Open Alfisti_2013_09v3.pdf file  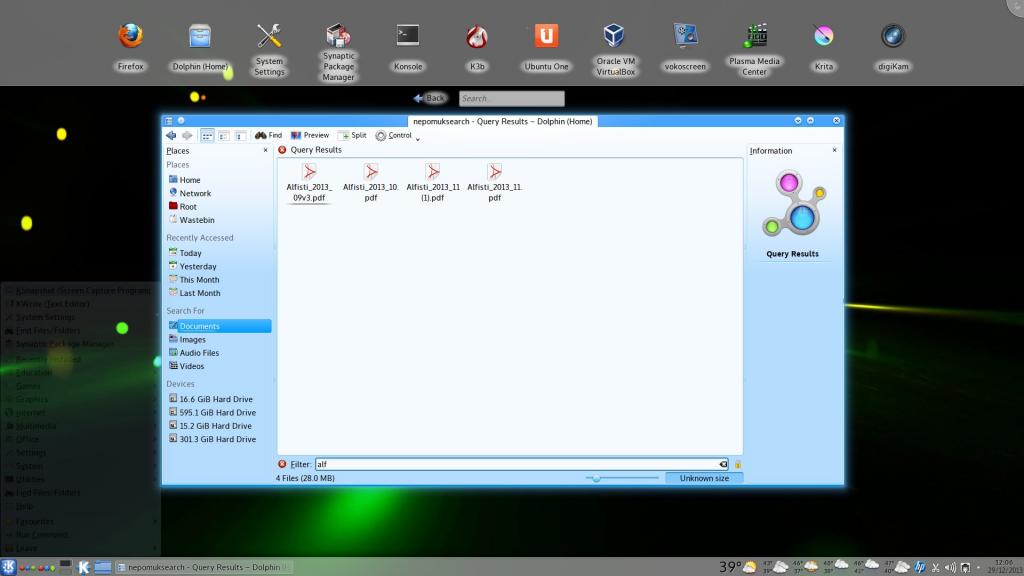(309, 183)
